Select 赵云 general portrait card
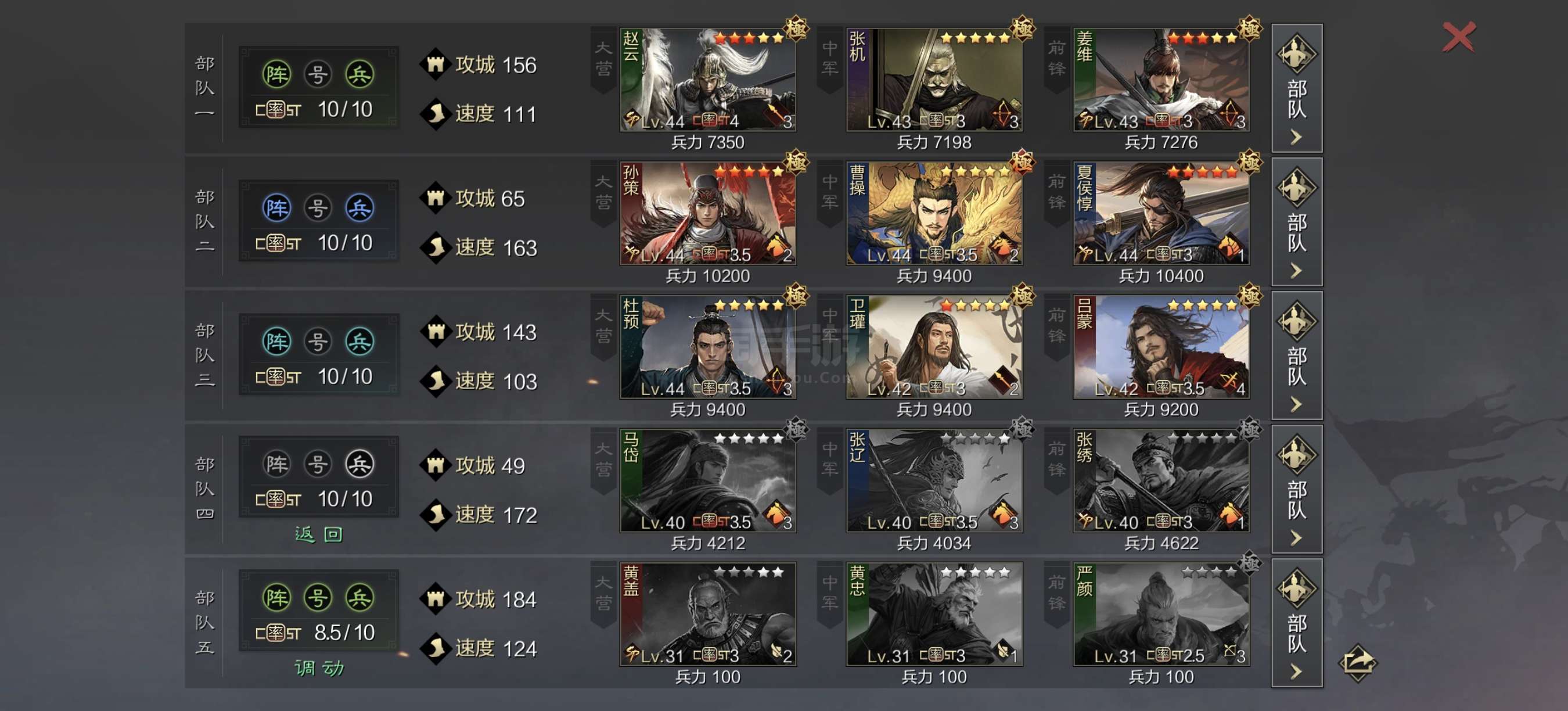This screenshot has height=711, width=1568. coord(707,80)
